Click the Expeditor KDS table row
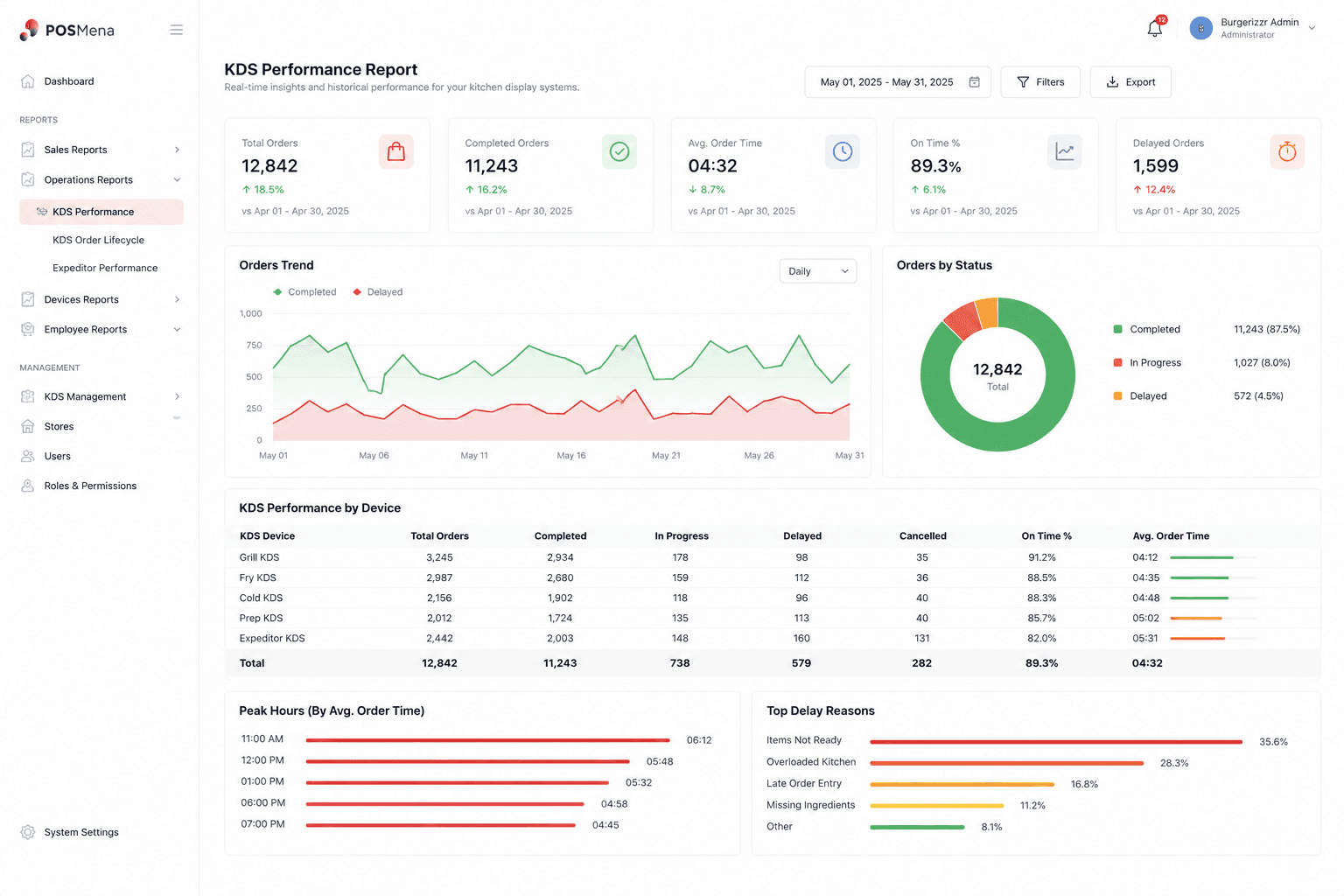This screenshot has height=896, width=1344. click(773, 639)
